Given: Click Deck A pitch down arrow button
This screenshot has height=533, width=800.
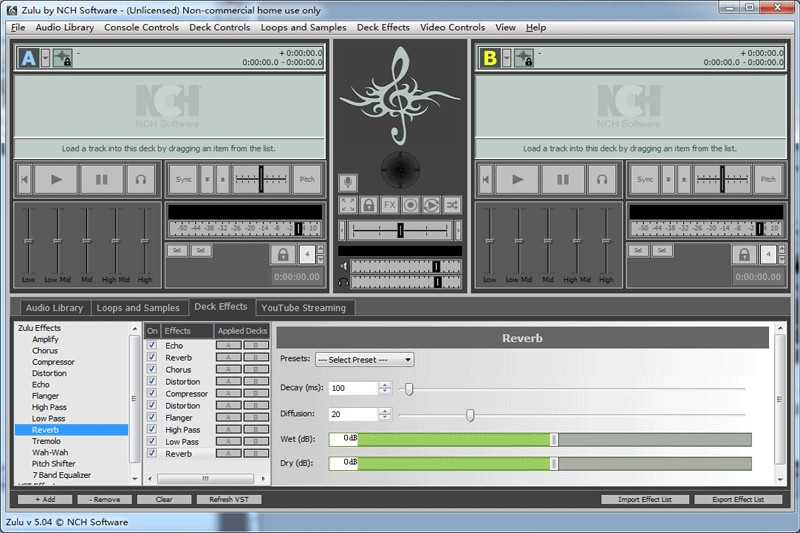Looking at the screenshot, I should pos(207,179).
